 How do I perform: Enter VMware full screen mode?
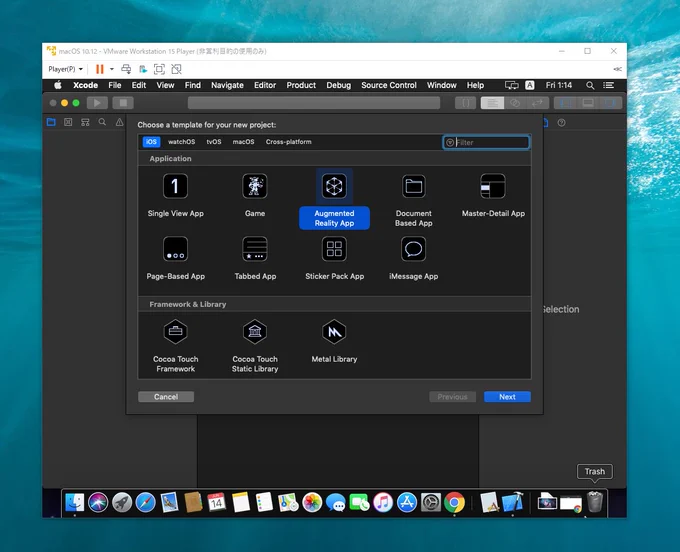coord(159,69)
